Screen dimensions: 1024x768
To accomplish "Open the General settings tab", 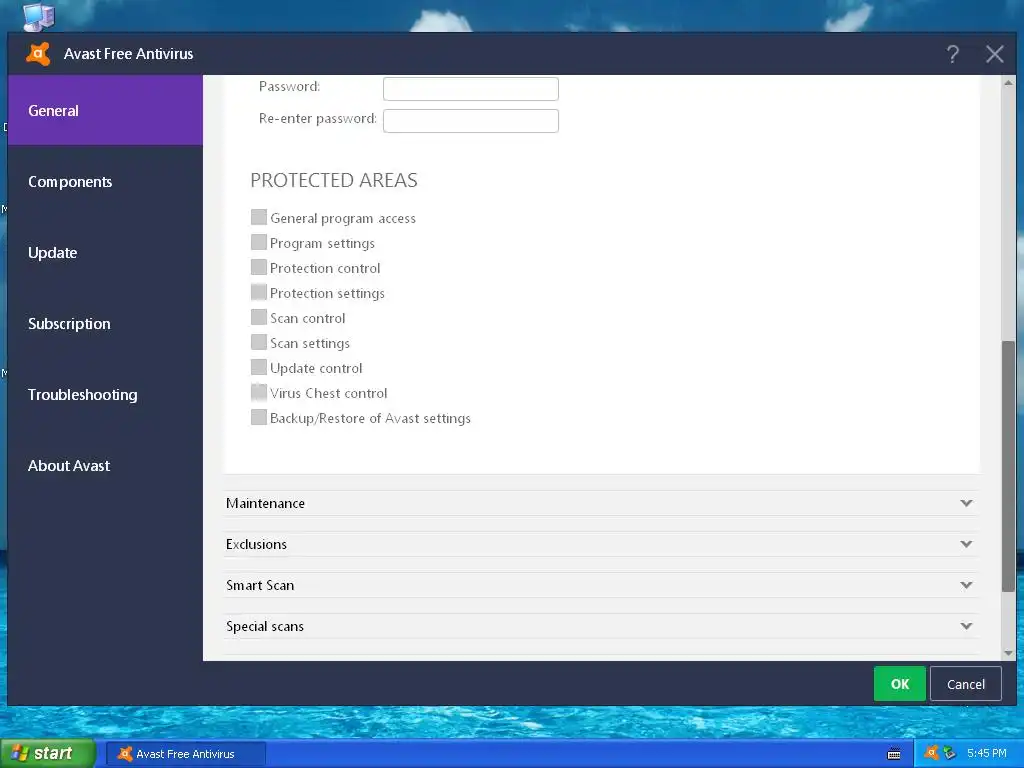I will [105, 110].
